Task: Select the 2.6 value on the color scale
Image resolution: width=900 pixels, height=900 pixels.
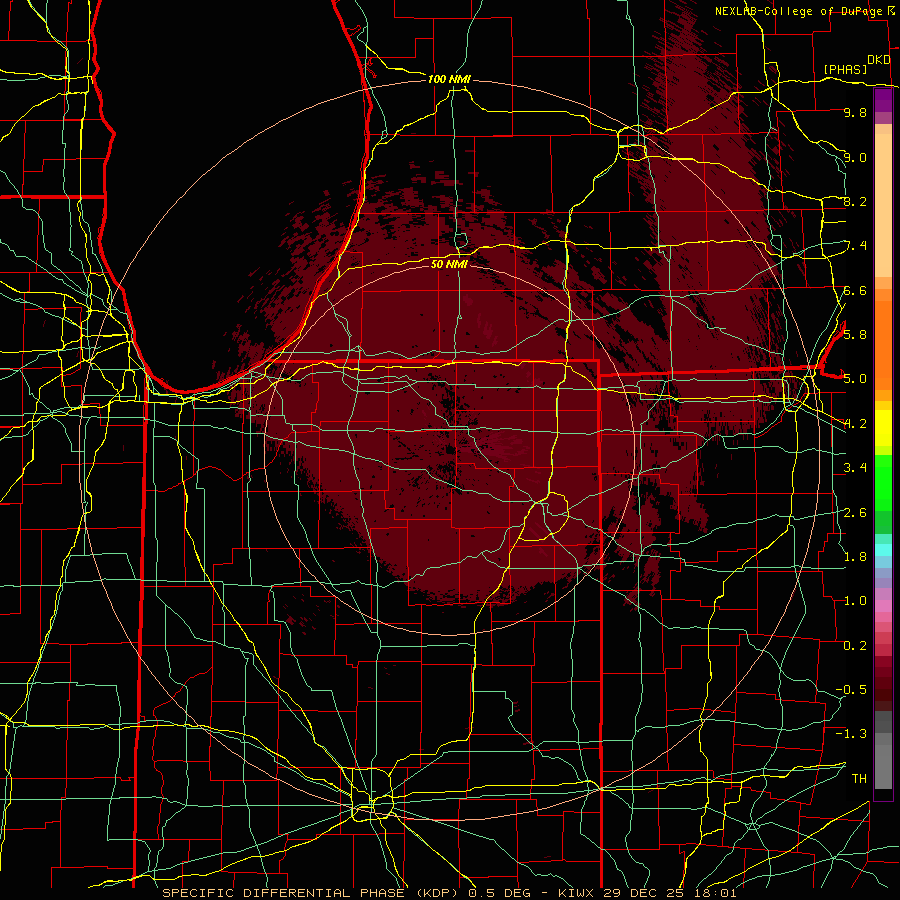Action: coord(855,512)
